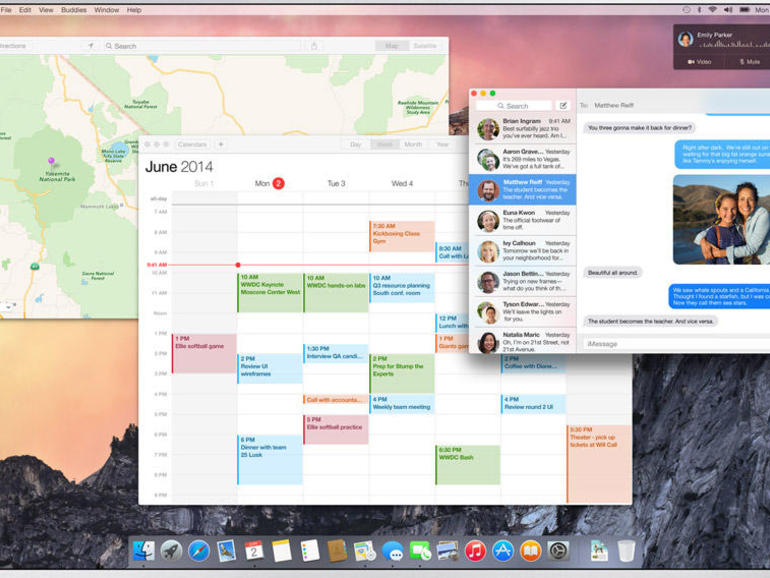The width and height of the screenshot is (770, 578).
Task: Switch Calendar to Month view
Action: [x=412, y=145]
